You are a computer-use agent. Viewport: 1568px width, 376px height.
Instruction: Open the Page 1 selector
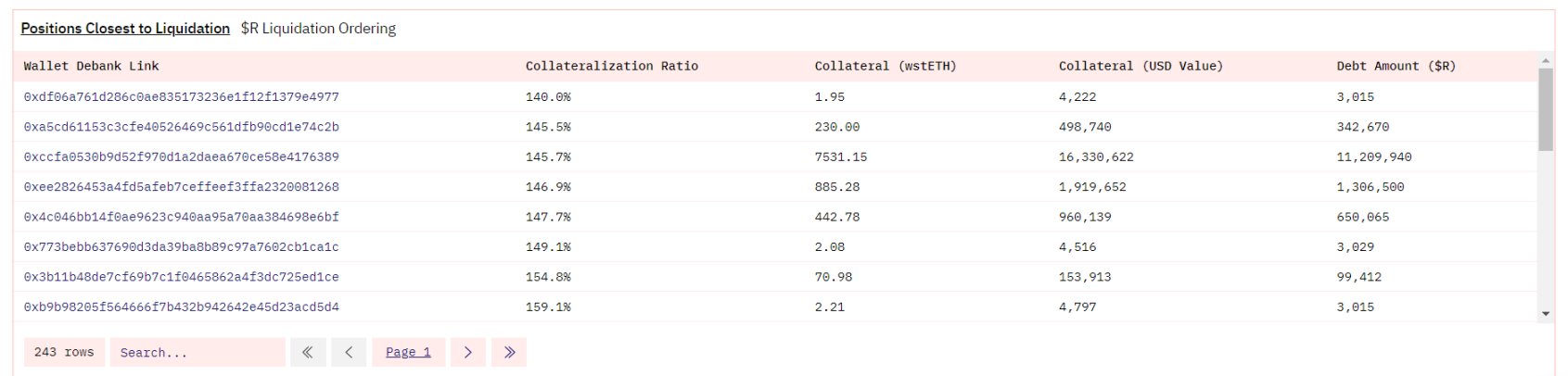[408, 352]
